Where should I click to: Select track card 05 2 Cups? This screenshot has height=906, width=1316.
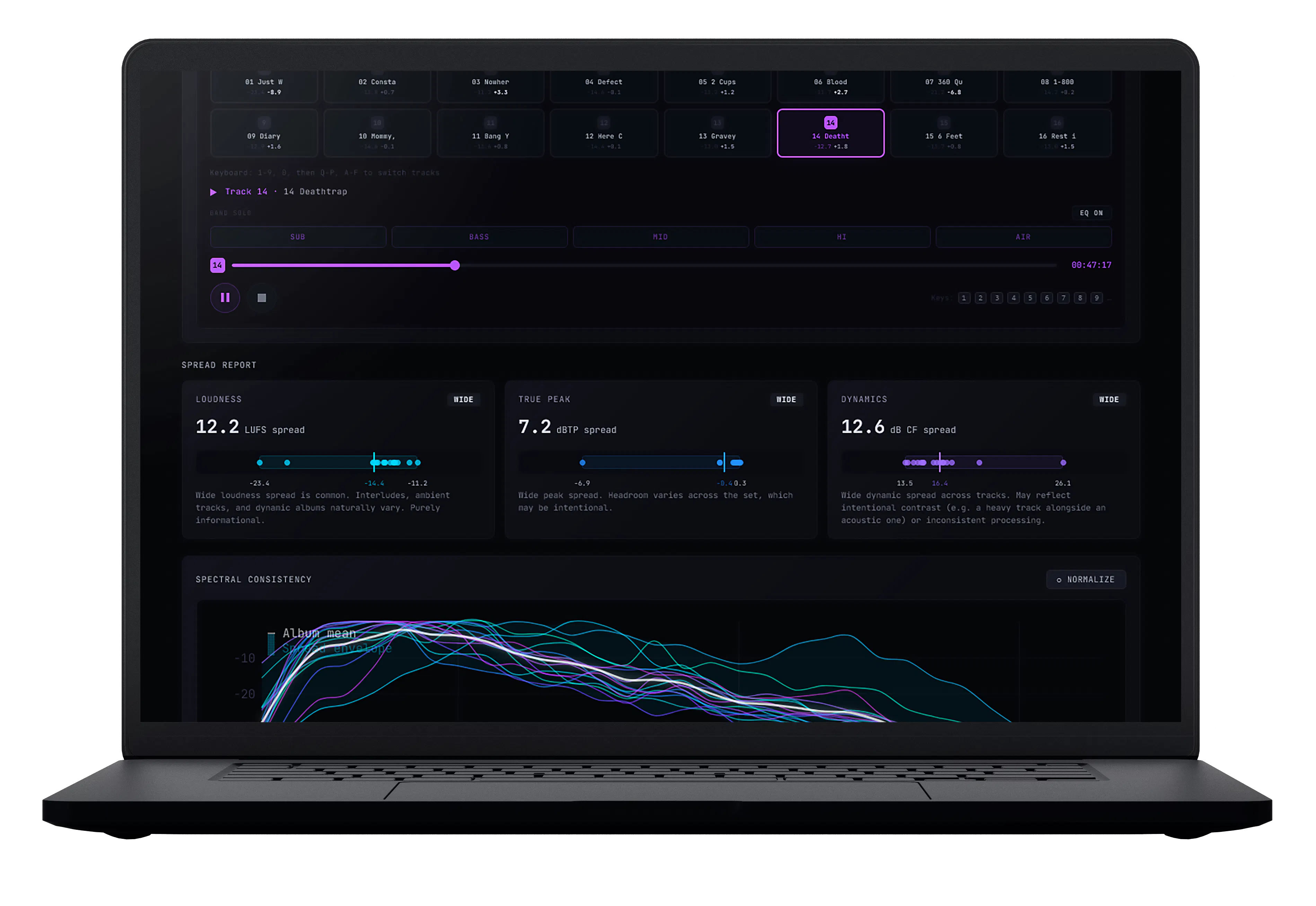717,86
